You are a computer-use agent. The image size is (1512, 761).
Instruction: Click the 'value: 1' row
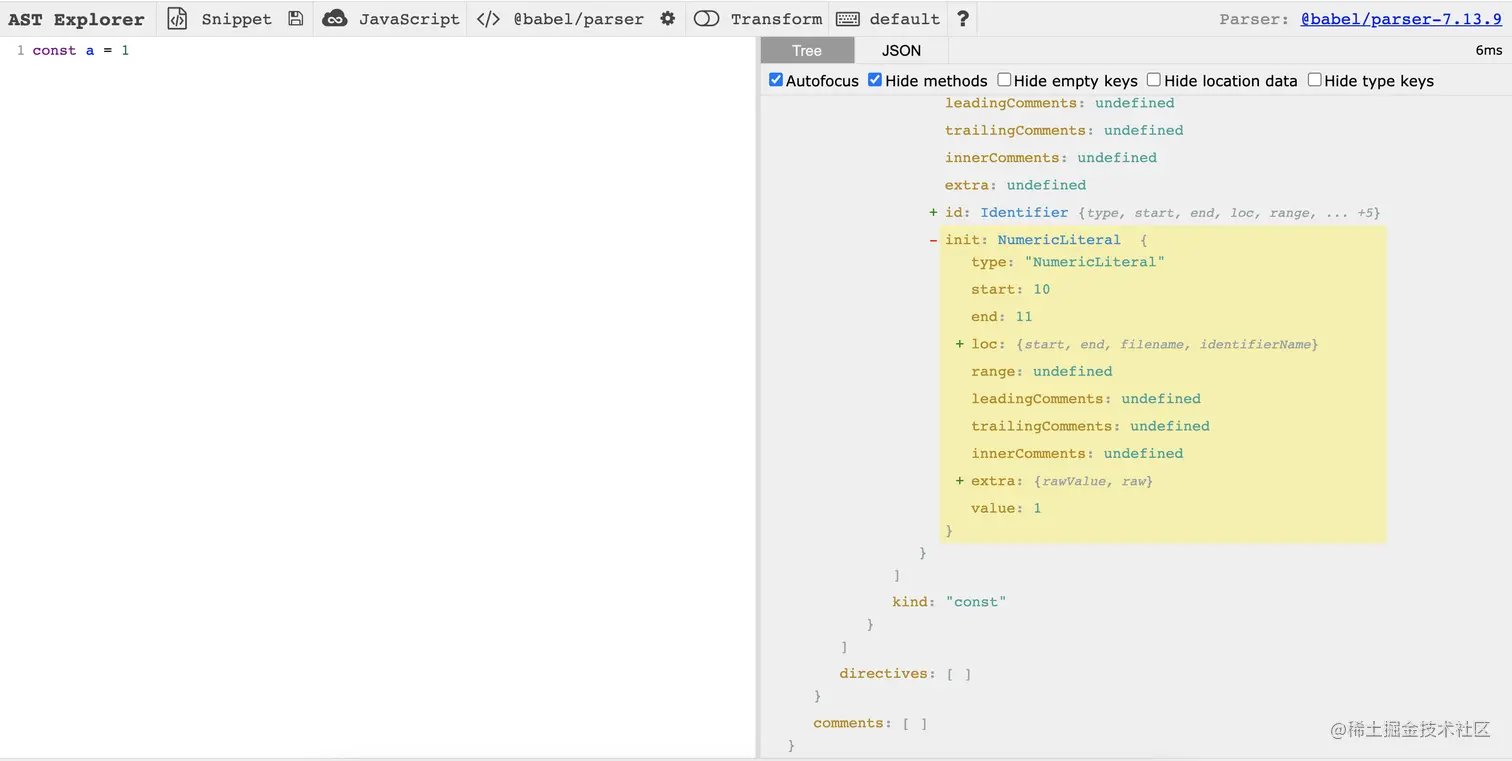pyautogui.click(x=1006, y=508)
